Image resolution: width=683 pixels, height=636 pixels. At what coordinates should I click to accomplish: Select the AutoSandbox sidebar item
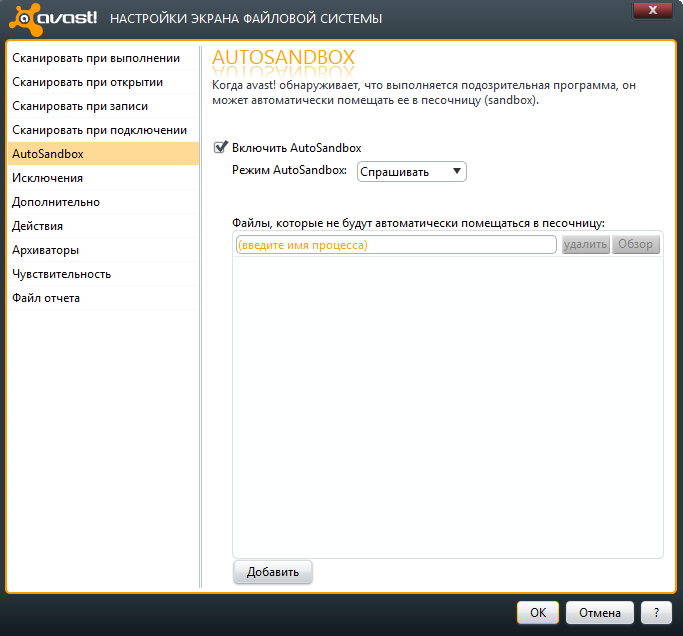(x=103, y=154)
